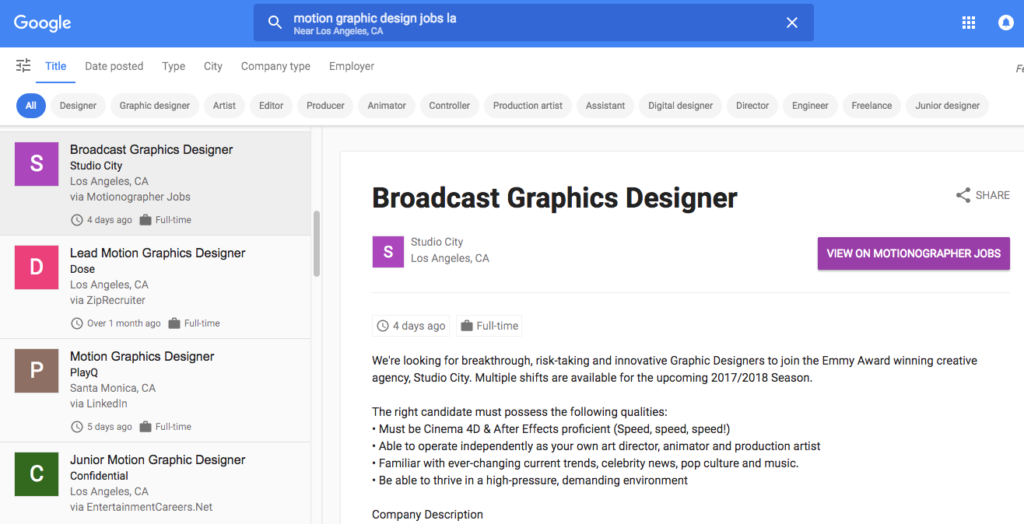The width and height of the screenshot is (1024, 524).
Task: Toggle the filter sliders icon
Action: (x=24, y=65)
